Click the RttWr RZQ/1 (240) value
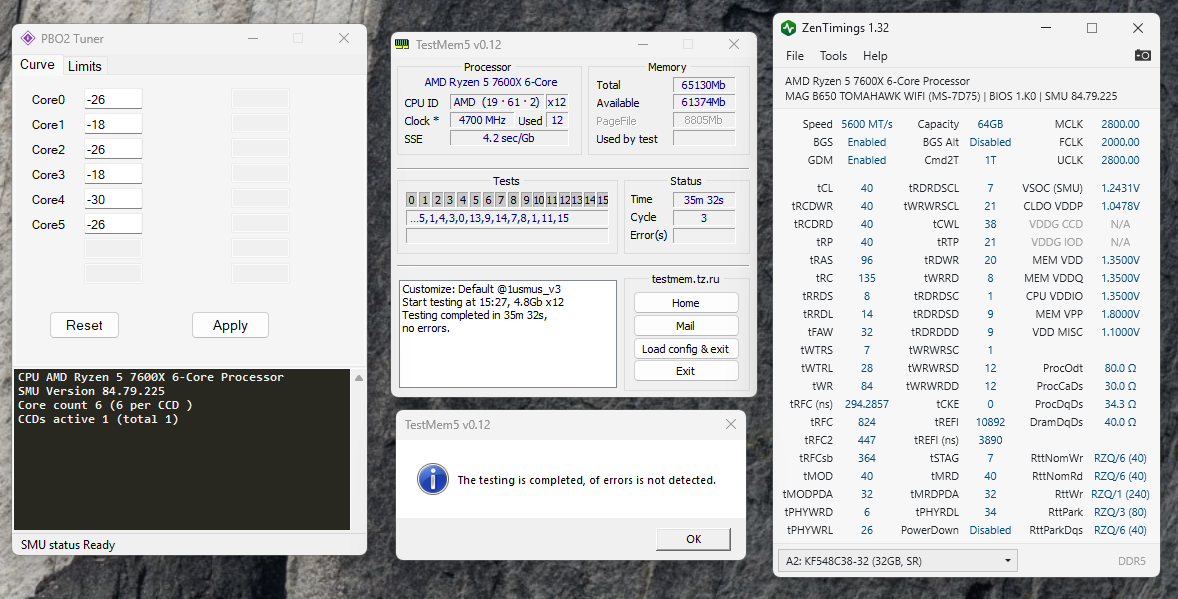The height and width of the screenshot is (599, 1178). 1120,495
